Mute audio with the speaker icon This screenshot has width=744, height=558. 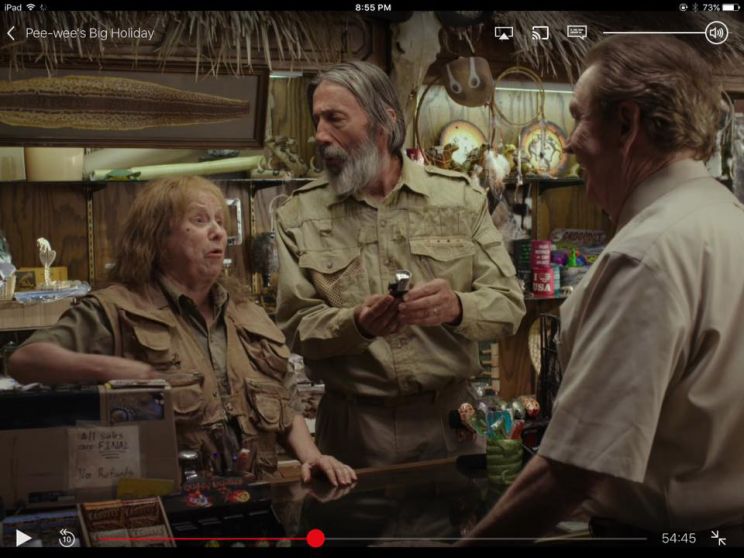coord(716,33)
